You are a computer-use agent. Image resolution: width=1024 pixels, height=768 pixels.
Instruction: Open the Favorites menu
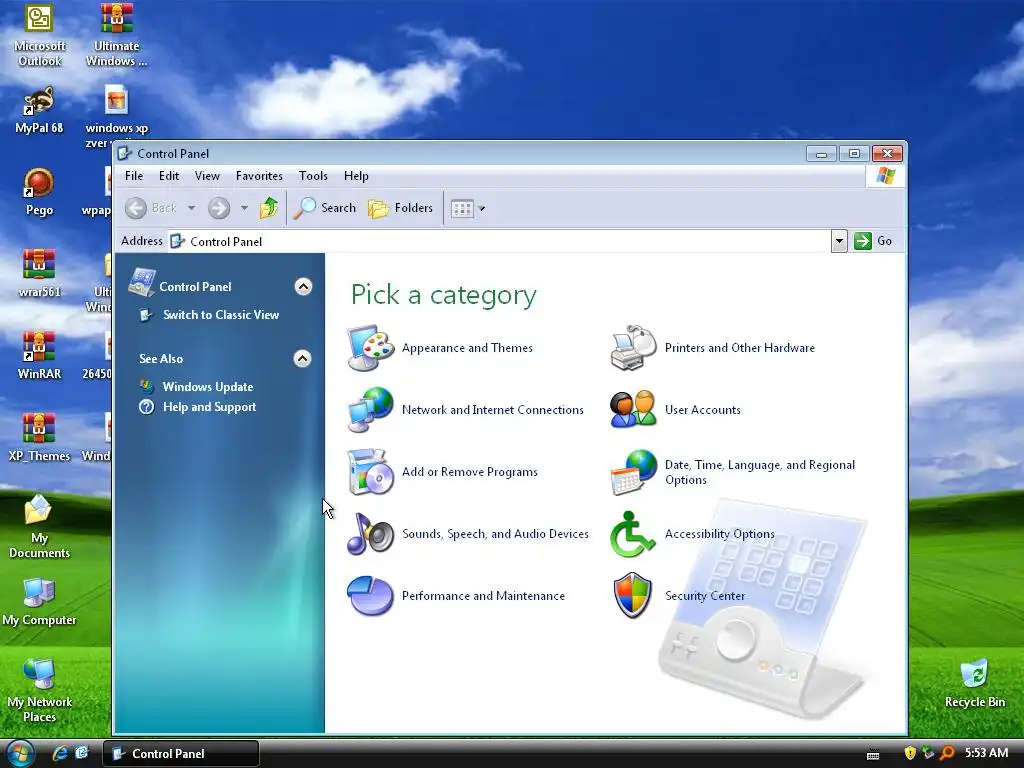coord(259,176)
